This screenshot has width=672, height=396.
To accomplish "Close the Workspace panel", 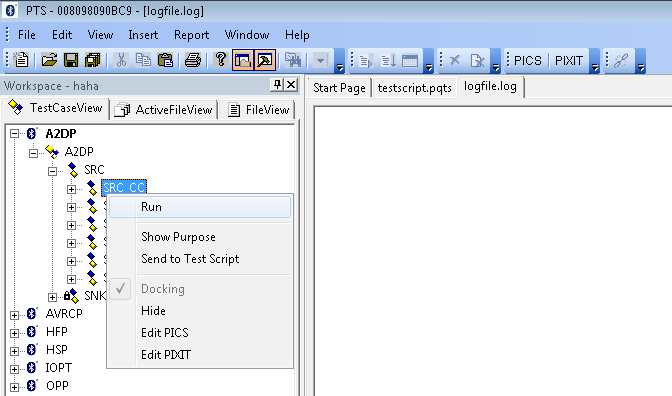I will 291,85.
